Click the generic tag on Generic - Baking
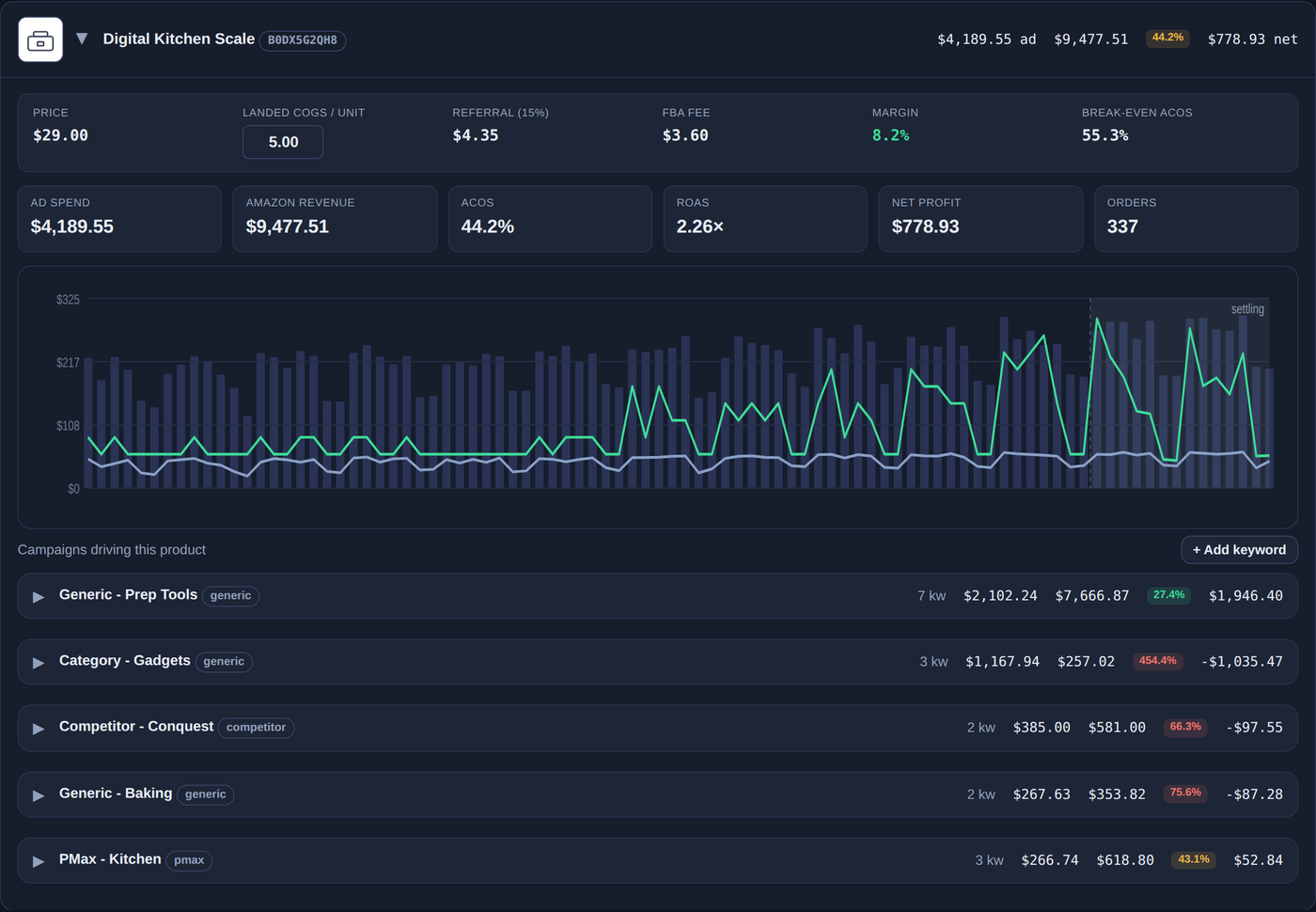 pos(205,794)
